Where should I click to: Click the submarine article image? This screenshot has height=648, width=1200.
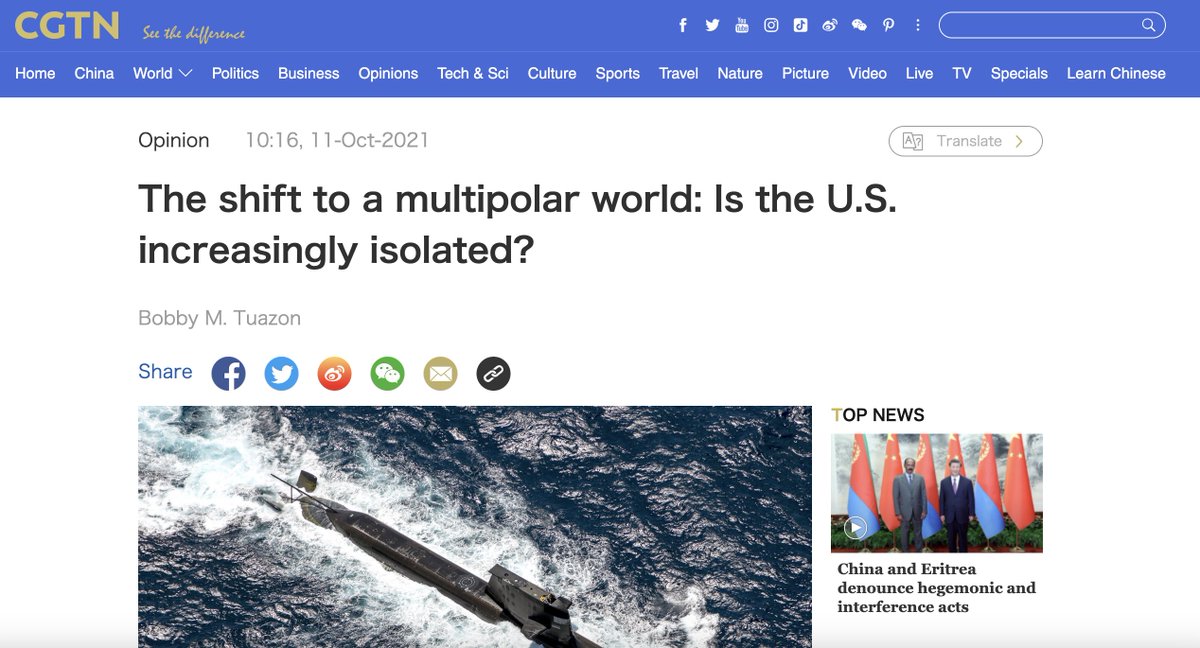475,526
